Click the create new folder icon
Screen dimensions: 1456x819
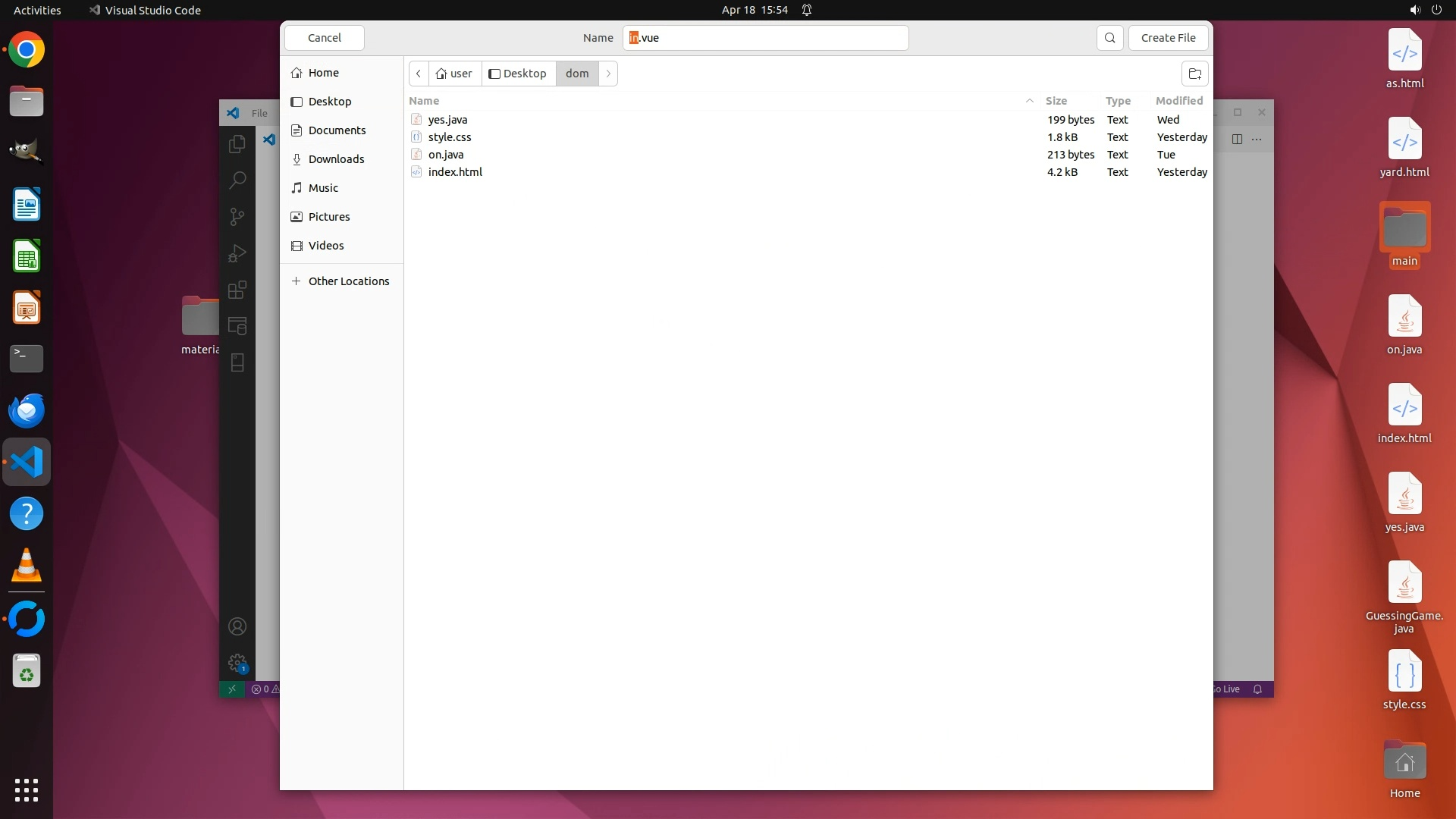pos(1194,74)
